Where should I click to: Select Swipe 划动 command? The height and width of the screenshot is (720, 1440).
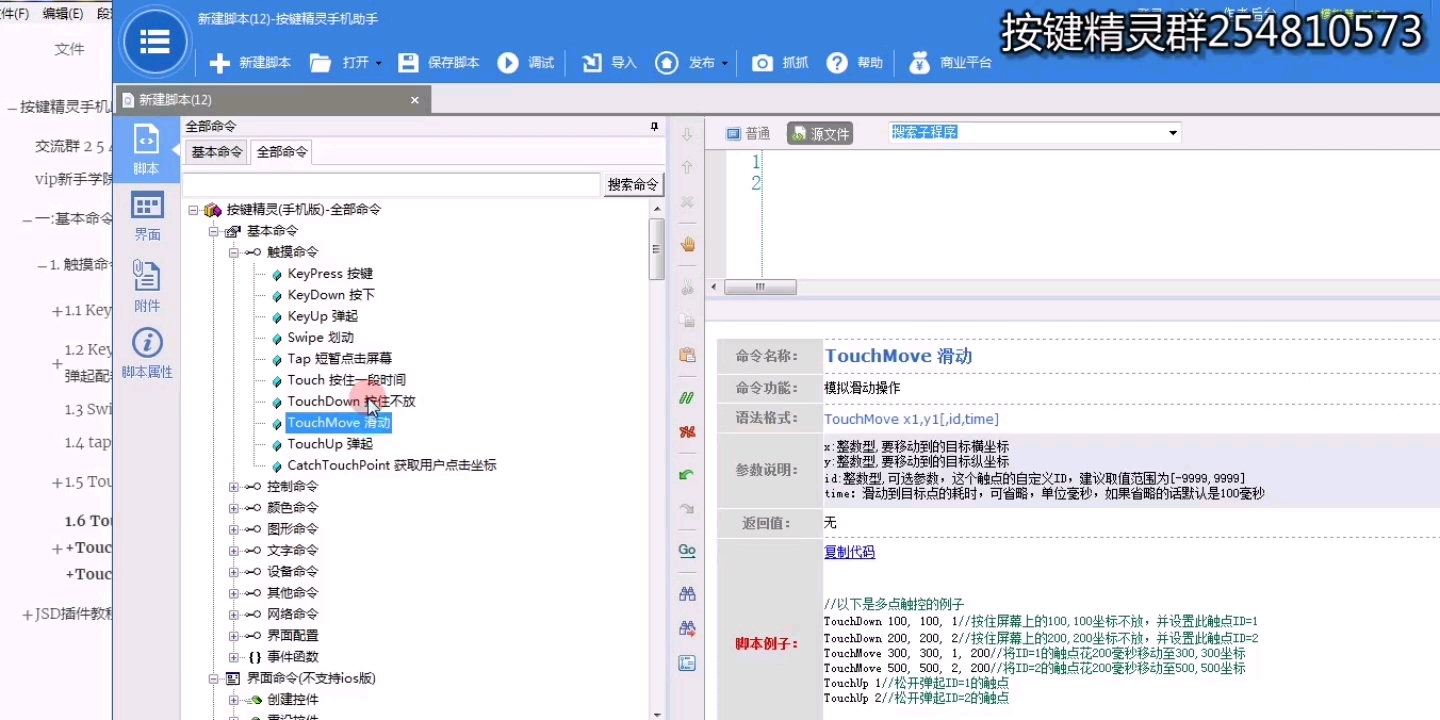click(320, 338)
